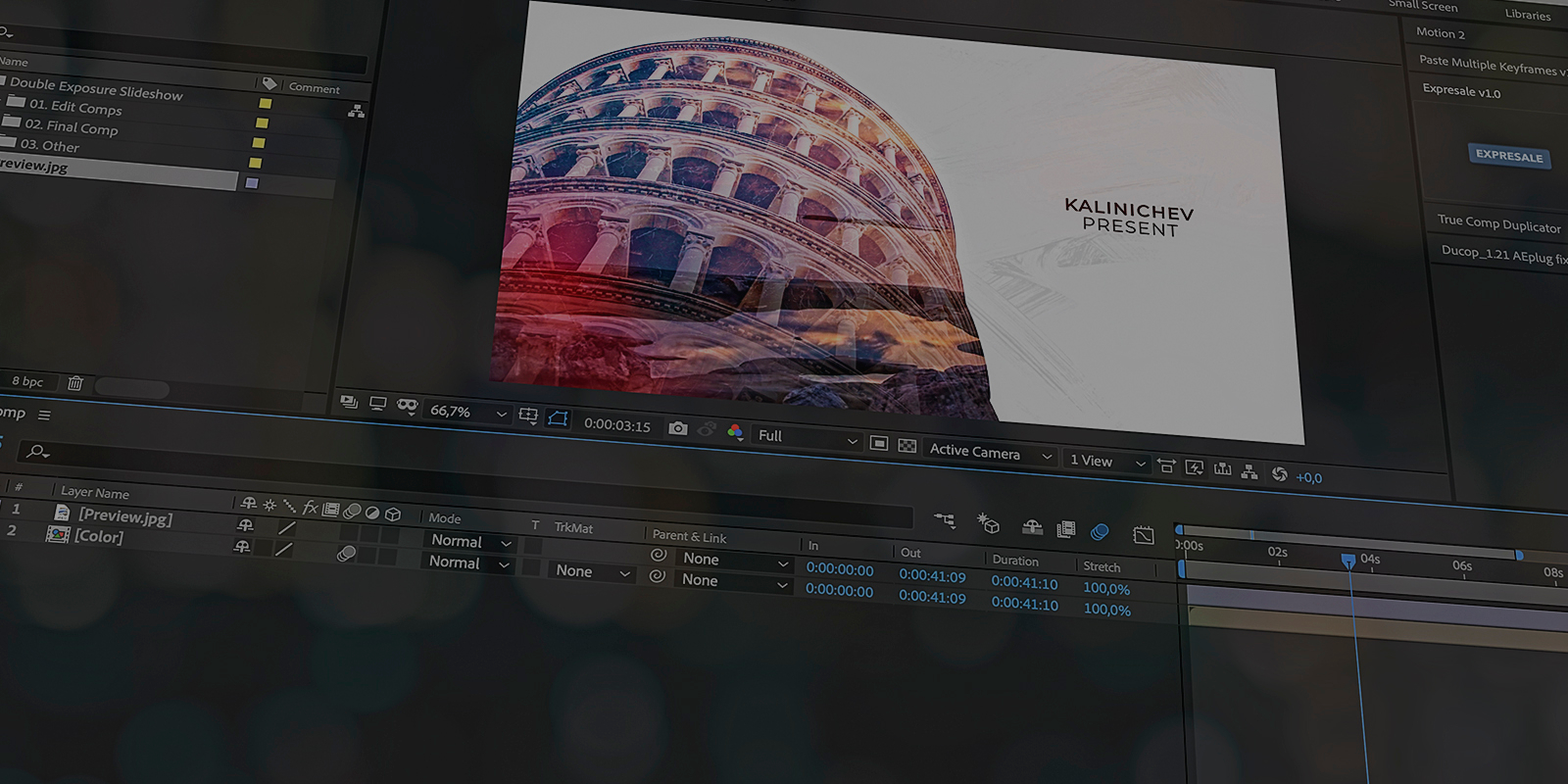
Task: Click pick whip for Preview.jpg layer
Action: pyautogui.click(x=659, y=555)
